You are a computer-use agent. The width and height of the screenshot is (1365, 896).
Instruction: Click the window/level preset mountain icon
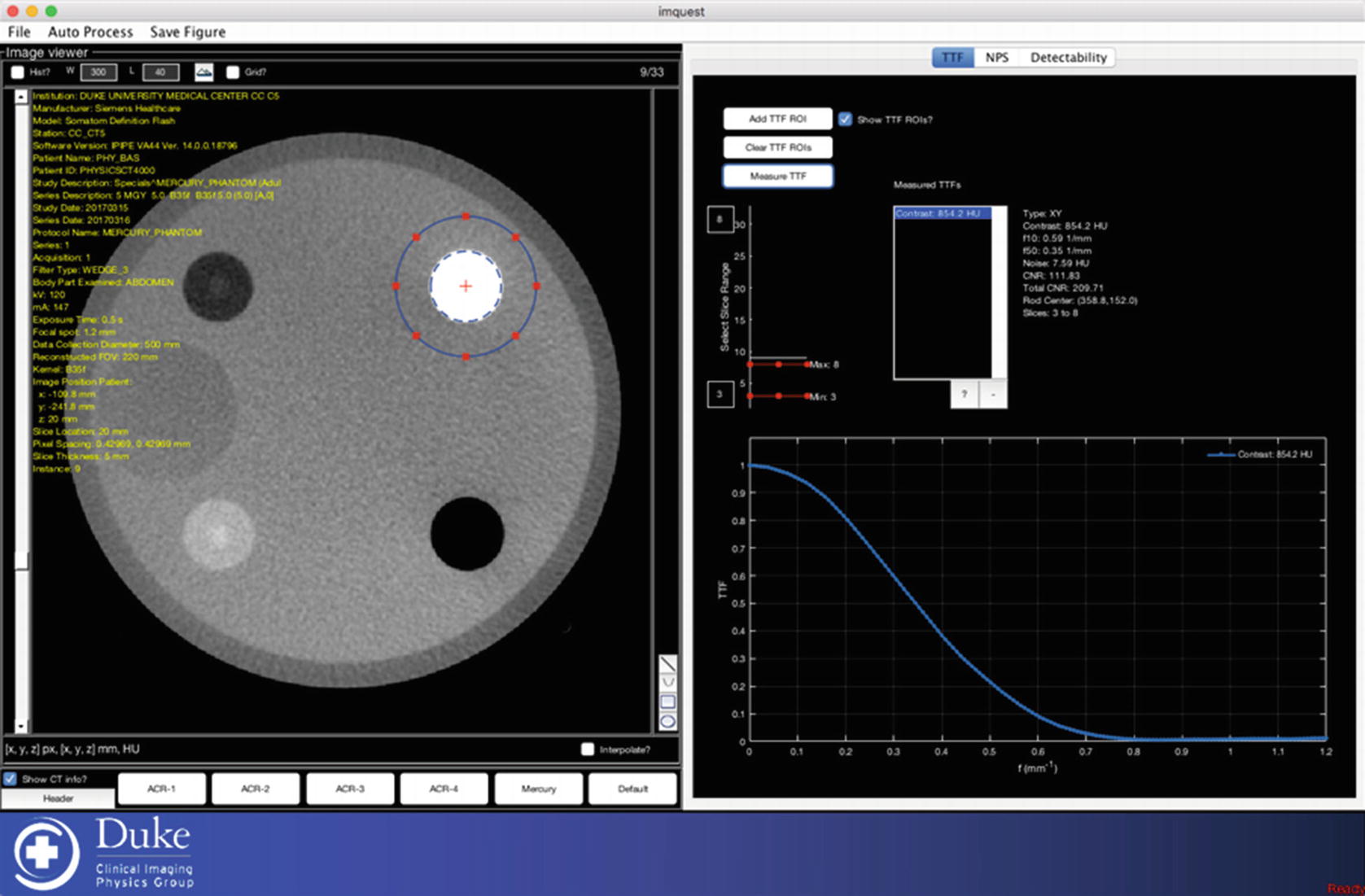203,72
